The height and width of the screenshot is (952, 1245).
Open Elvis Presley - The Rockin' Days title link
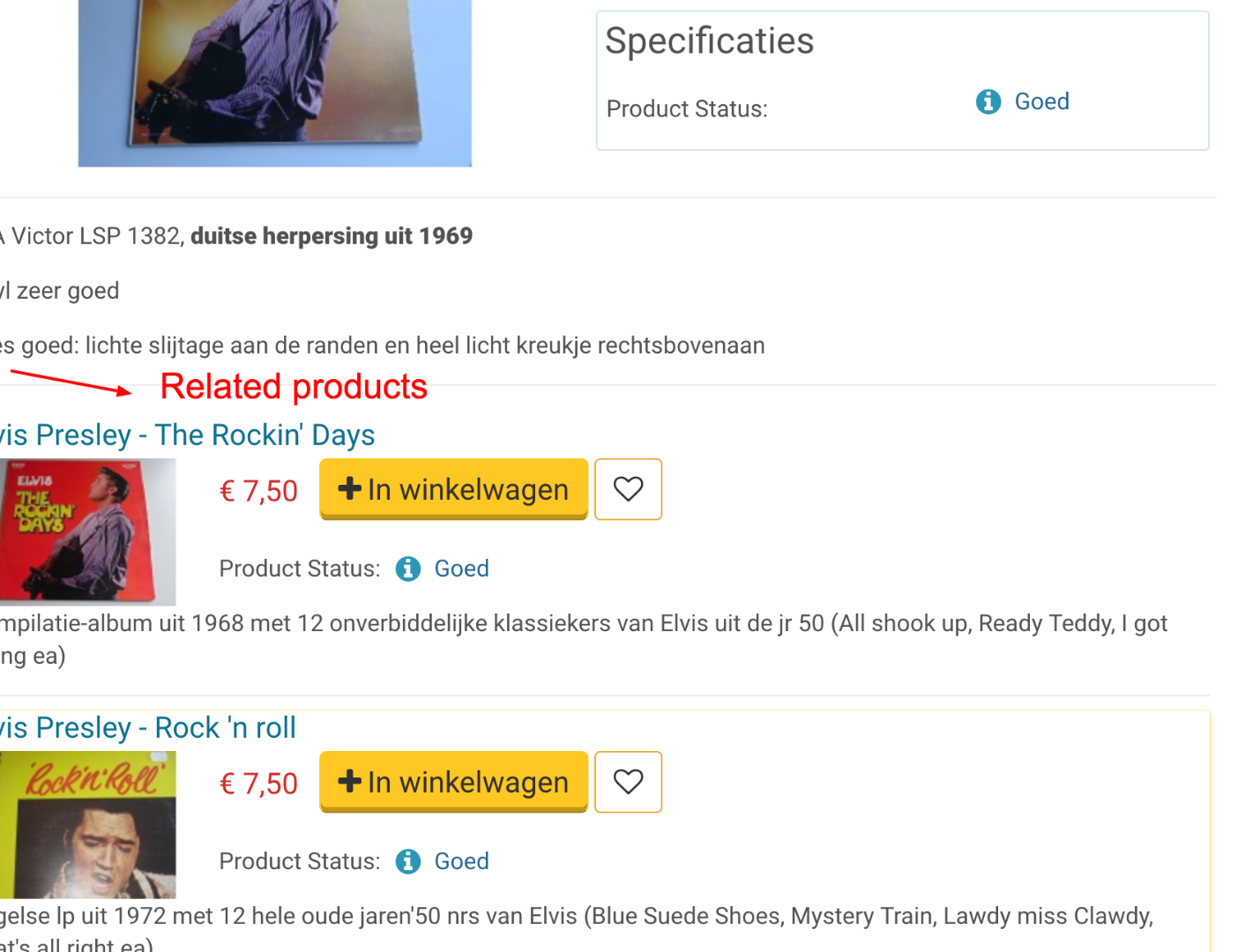tap(187, 435)
